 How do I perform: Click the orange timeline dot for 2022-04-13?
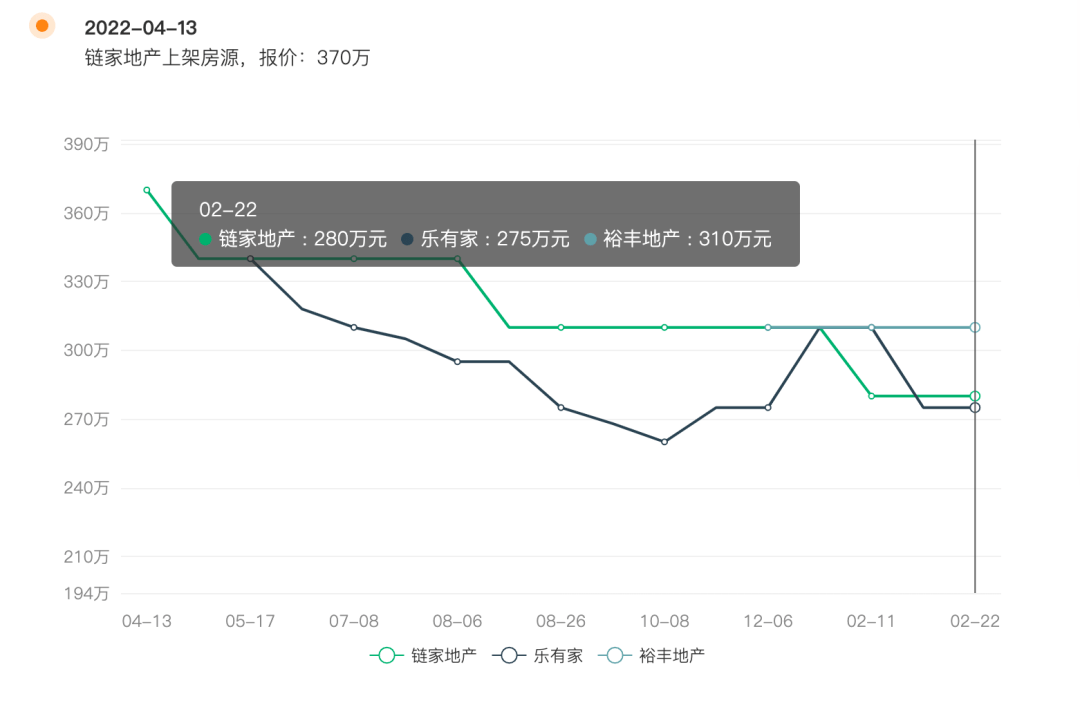(42, 26)
